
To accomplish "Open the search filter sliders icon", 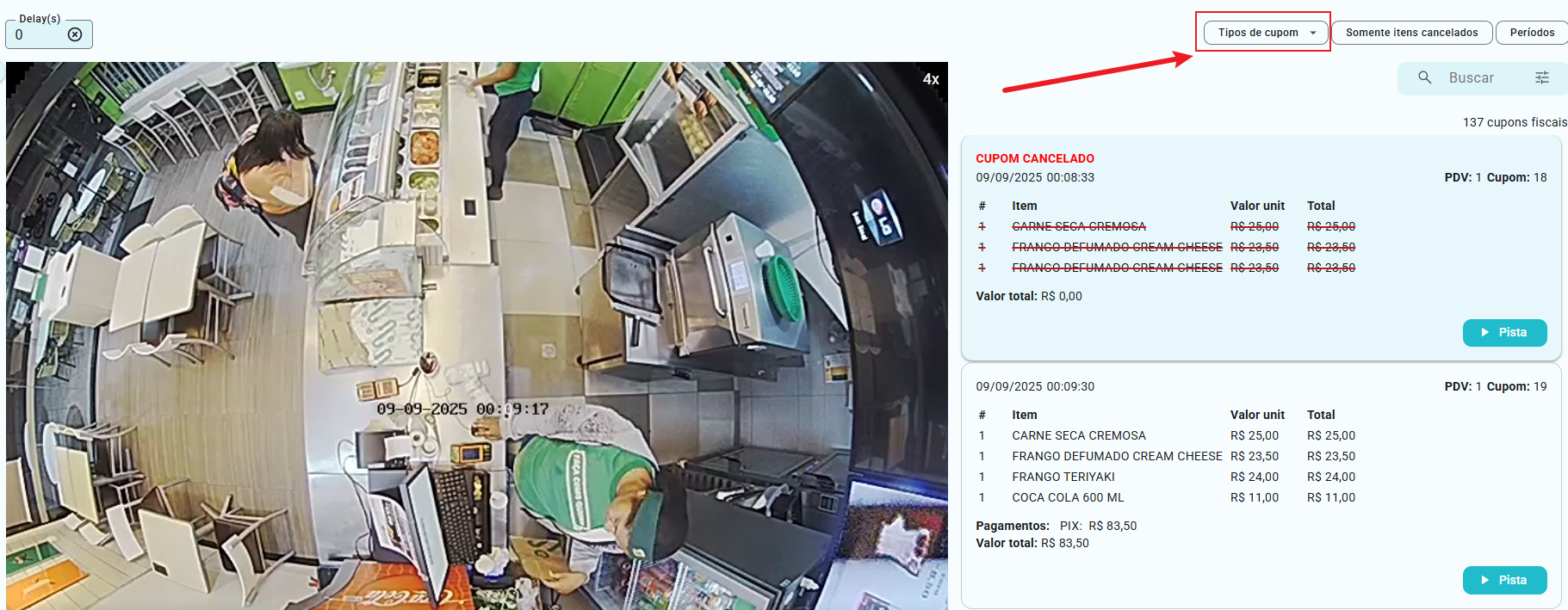I will tap(1541, 77).
